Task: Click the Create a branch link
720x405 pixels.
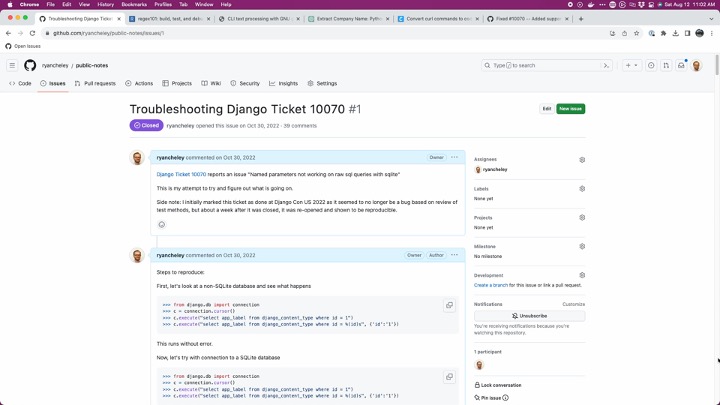Action: [x=491, y=285]
